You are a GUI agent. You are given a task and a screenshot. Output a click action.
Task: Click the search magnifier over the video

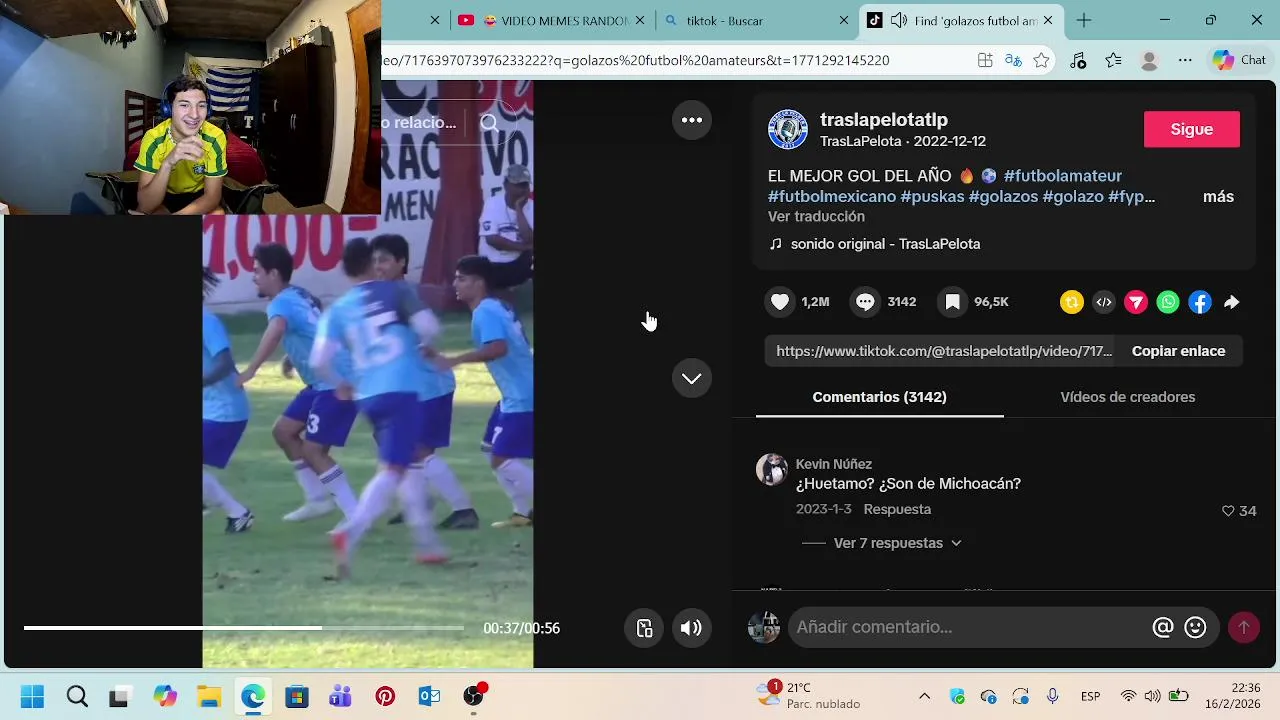click(489, 123)
